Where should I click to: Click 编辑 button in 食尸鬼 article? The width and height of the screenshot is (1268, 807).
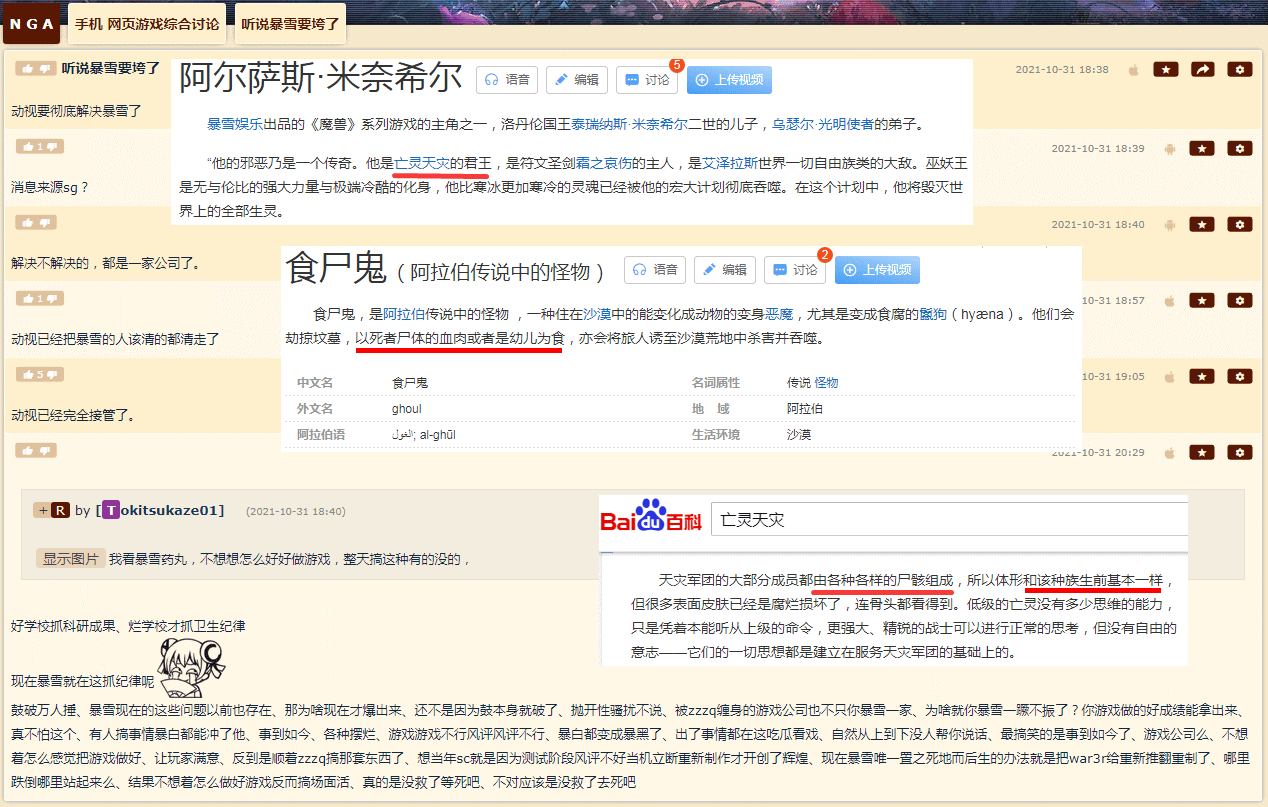[x=725, y=270]
